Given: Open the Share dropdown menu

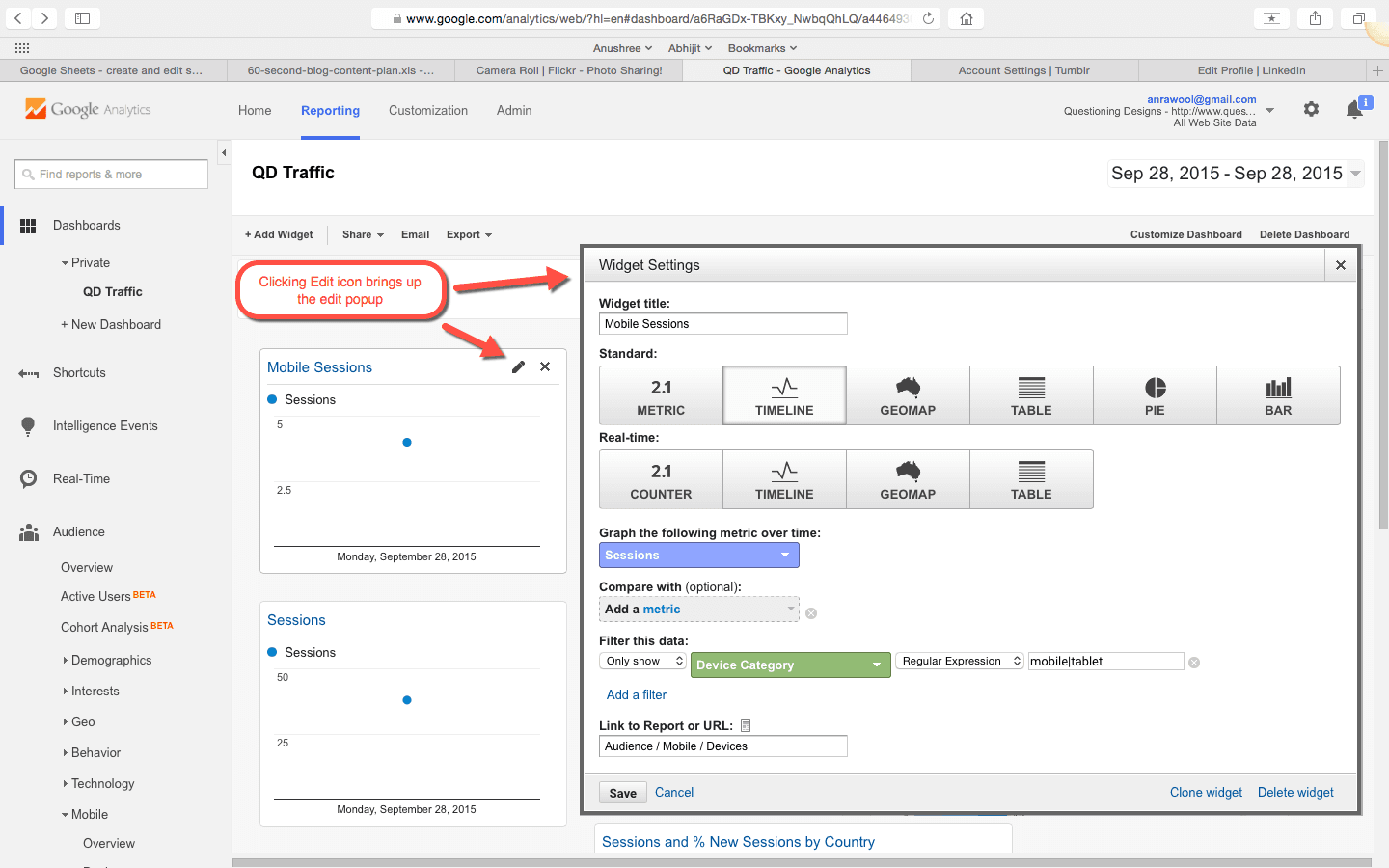Looking at the screenshot, I should [x=363, y=235].
